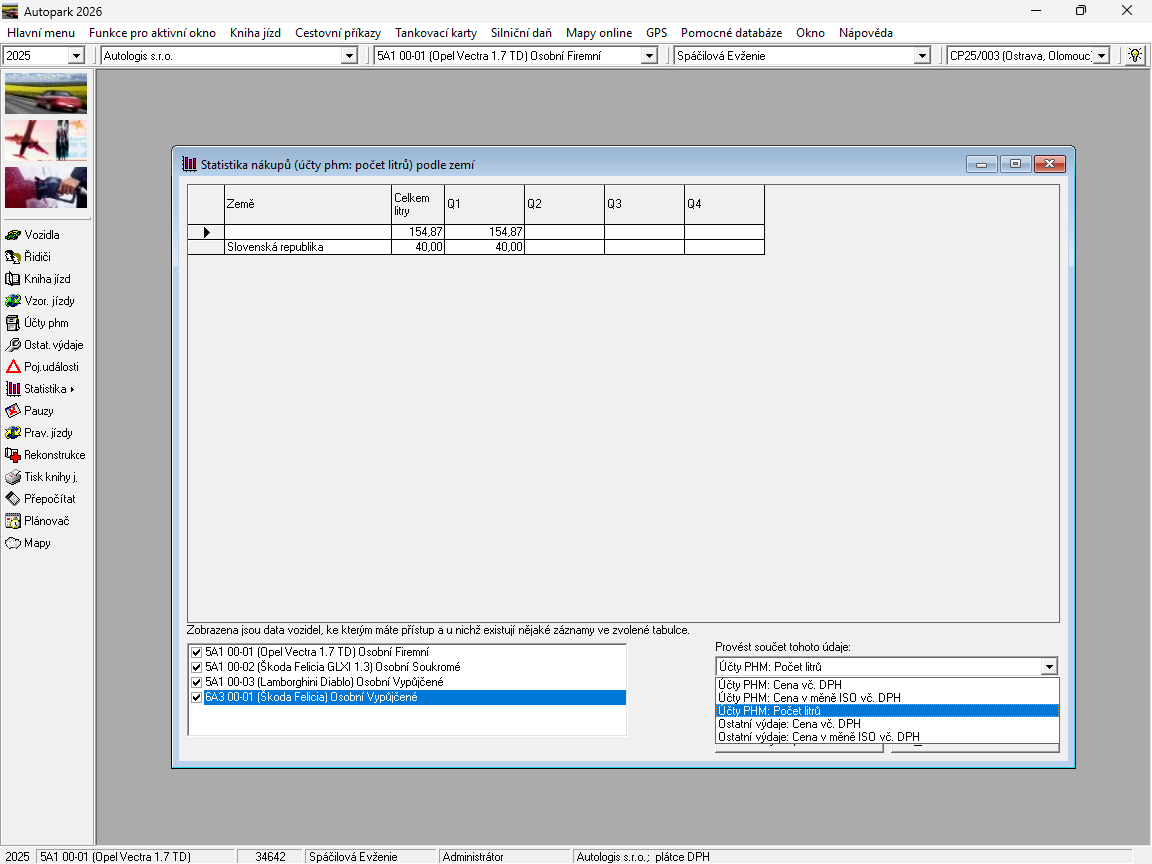Uncheck the Opel Vectra 1.7 TD vehicle

196,653
